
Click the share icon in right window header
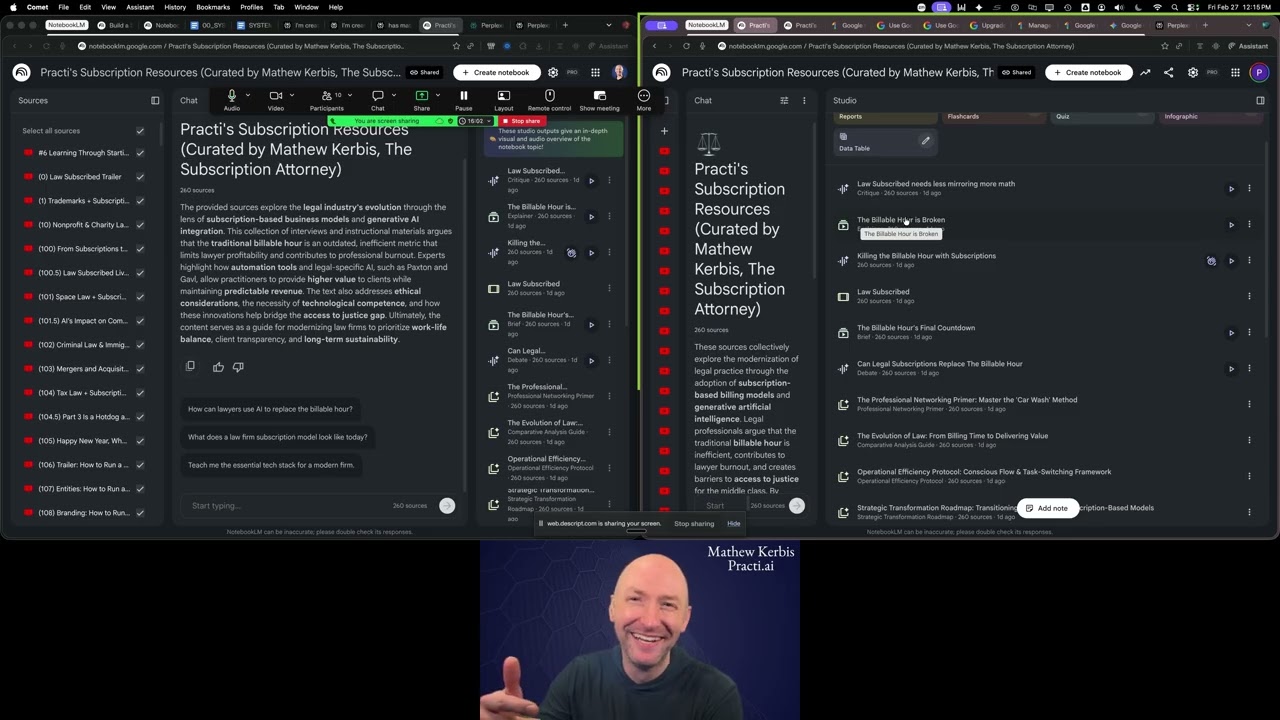pos(1168,72)
